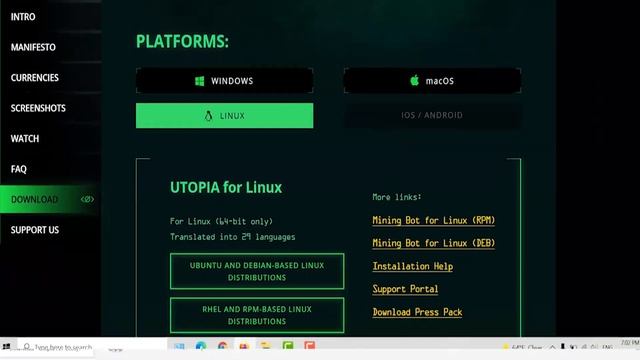Open the CURRENCIES sidebar section
640x360 pixels.
click(x=35, y=78)
